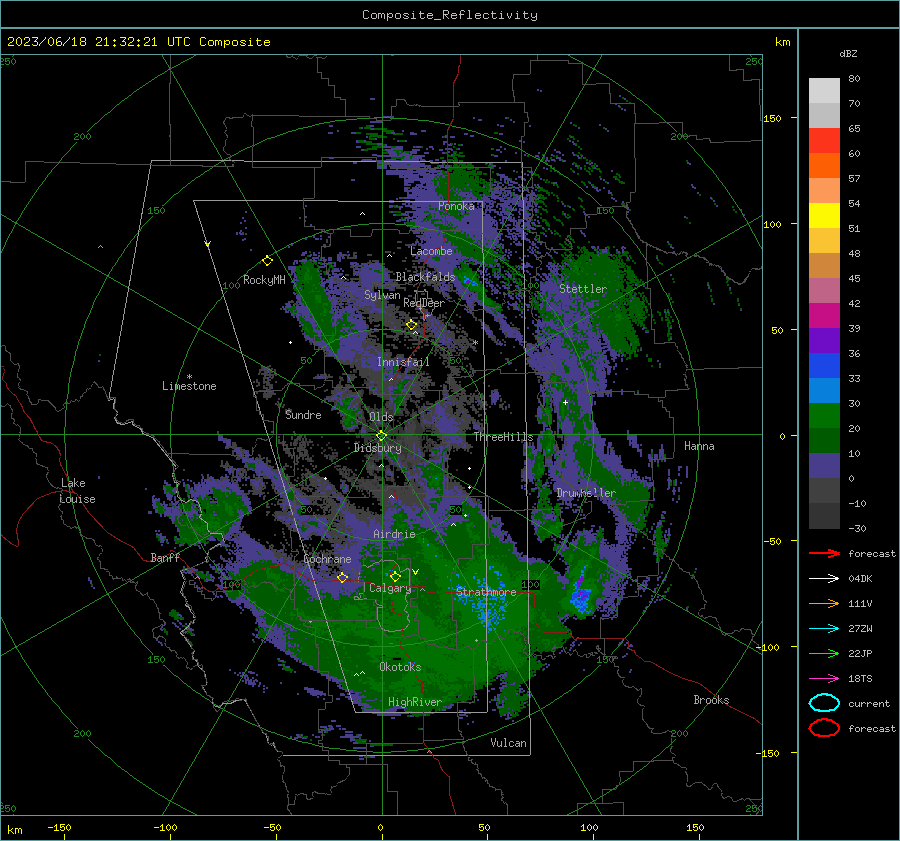Click the yellow diamond marker below RedDeer
Screen dimensions: 900x841
(x=412, y=325)
